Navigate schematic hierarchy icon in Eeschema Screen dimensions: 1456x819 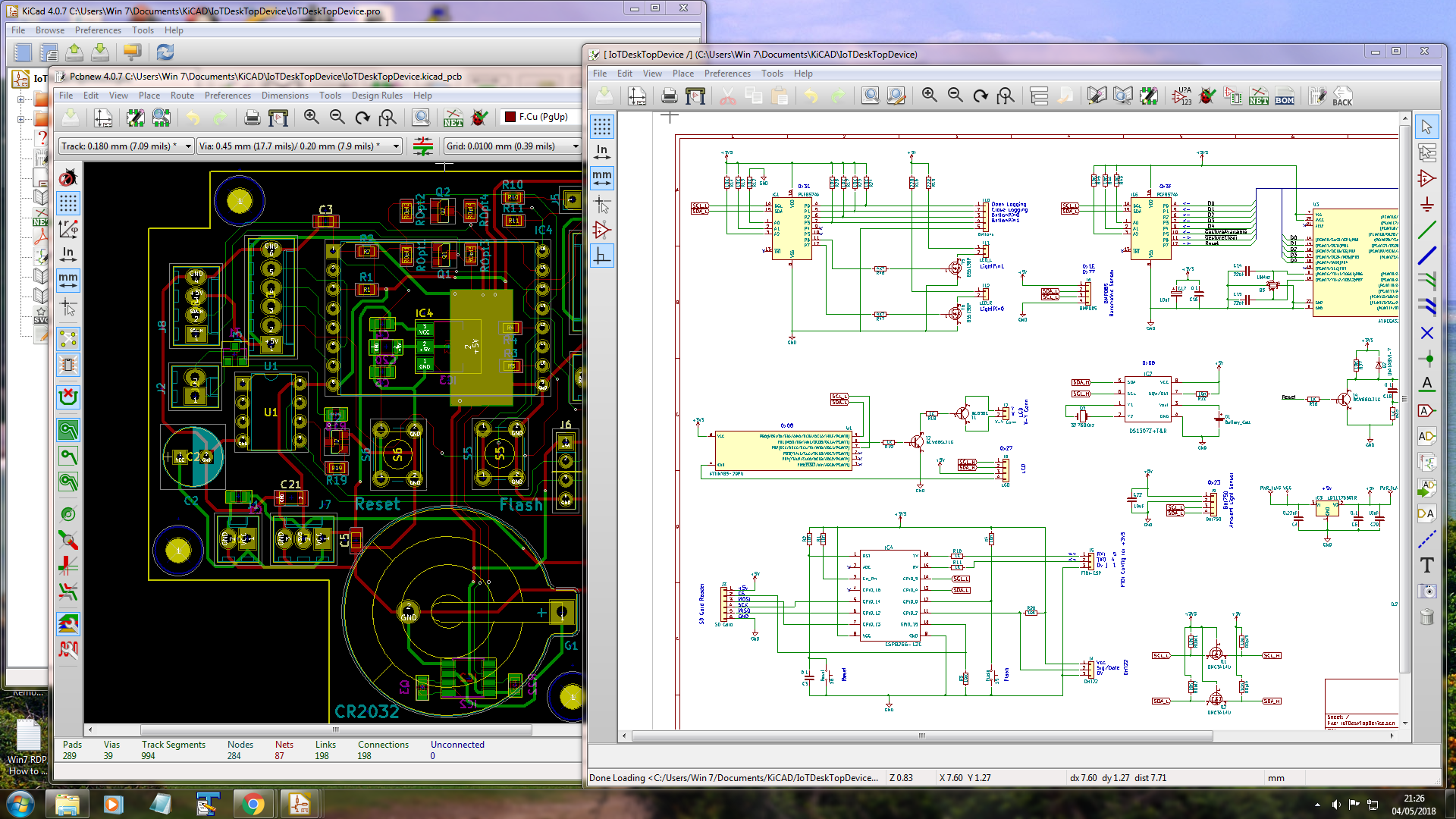[x=1039, y=96]
